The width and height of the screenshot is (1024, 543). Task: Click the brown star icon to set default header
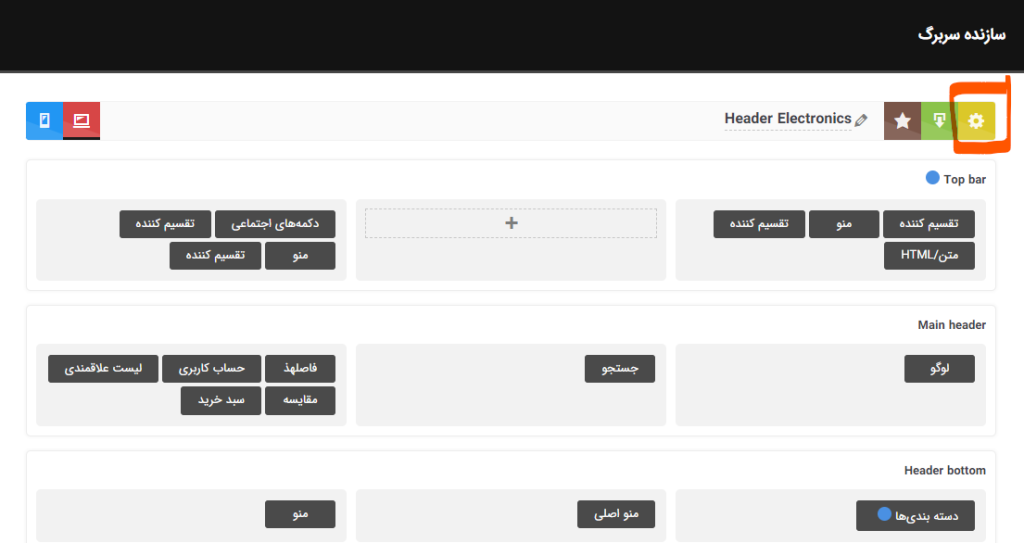coord(903,121)
